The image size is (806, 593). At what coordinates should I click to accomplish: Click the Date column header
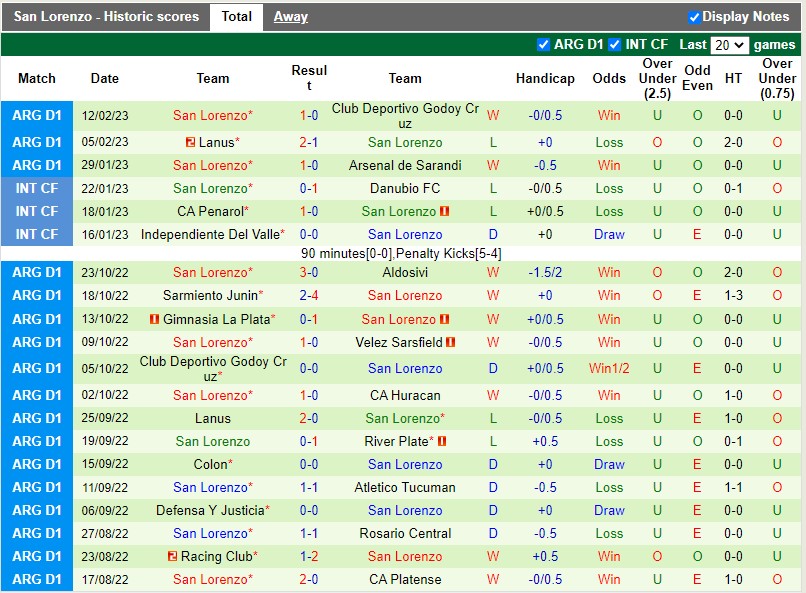pyautogui.click(x=105, y=79)
